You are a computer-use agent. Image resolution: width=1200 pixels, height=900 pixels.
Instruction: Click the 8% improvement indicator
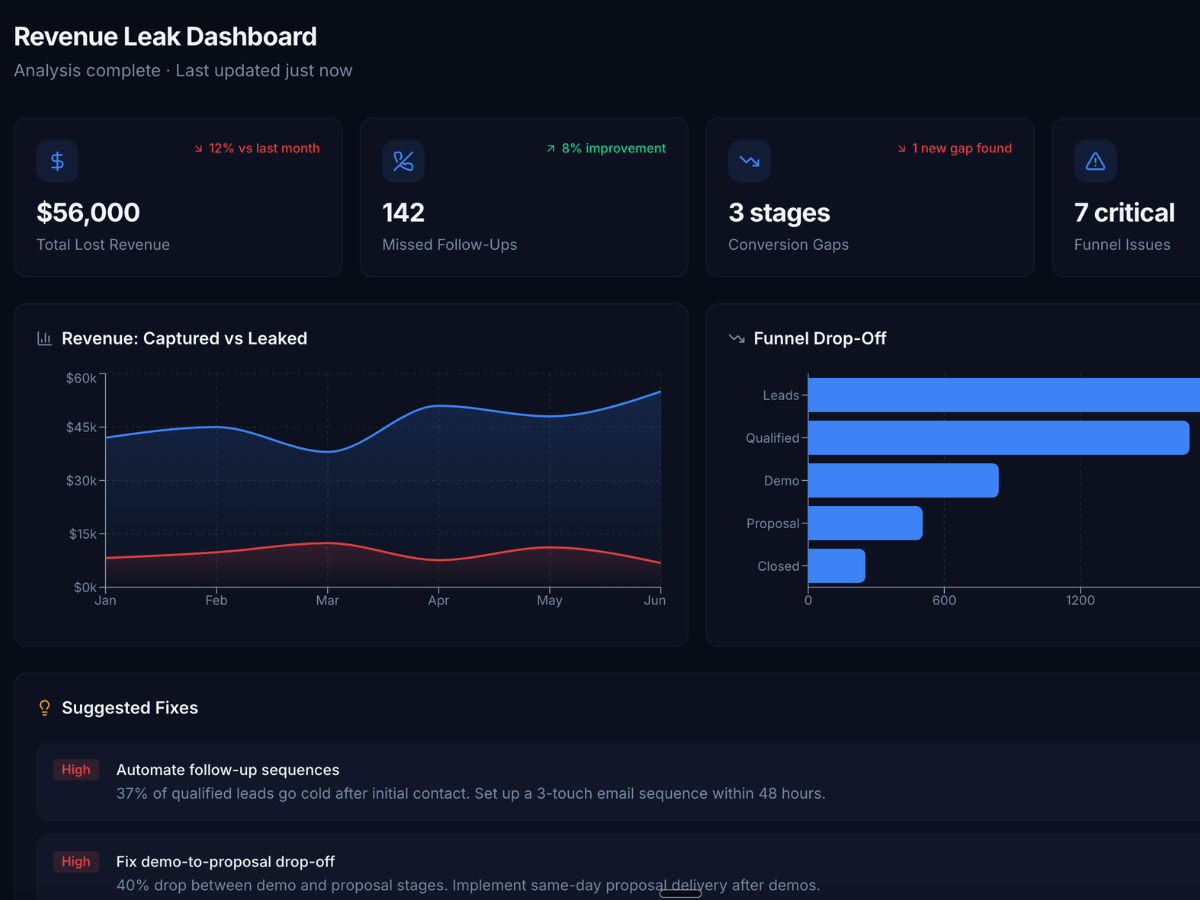605,147
